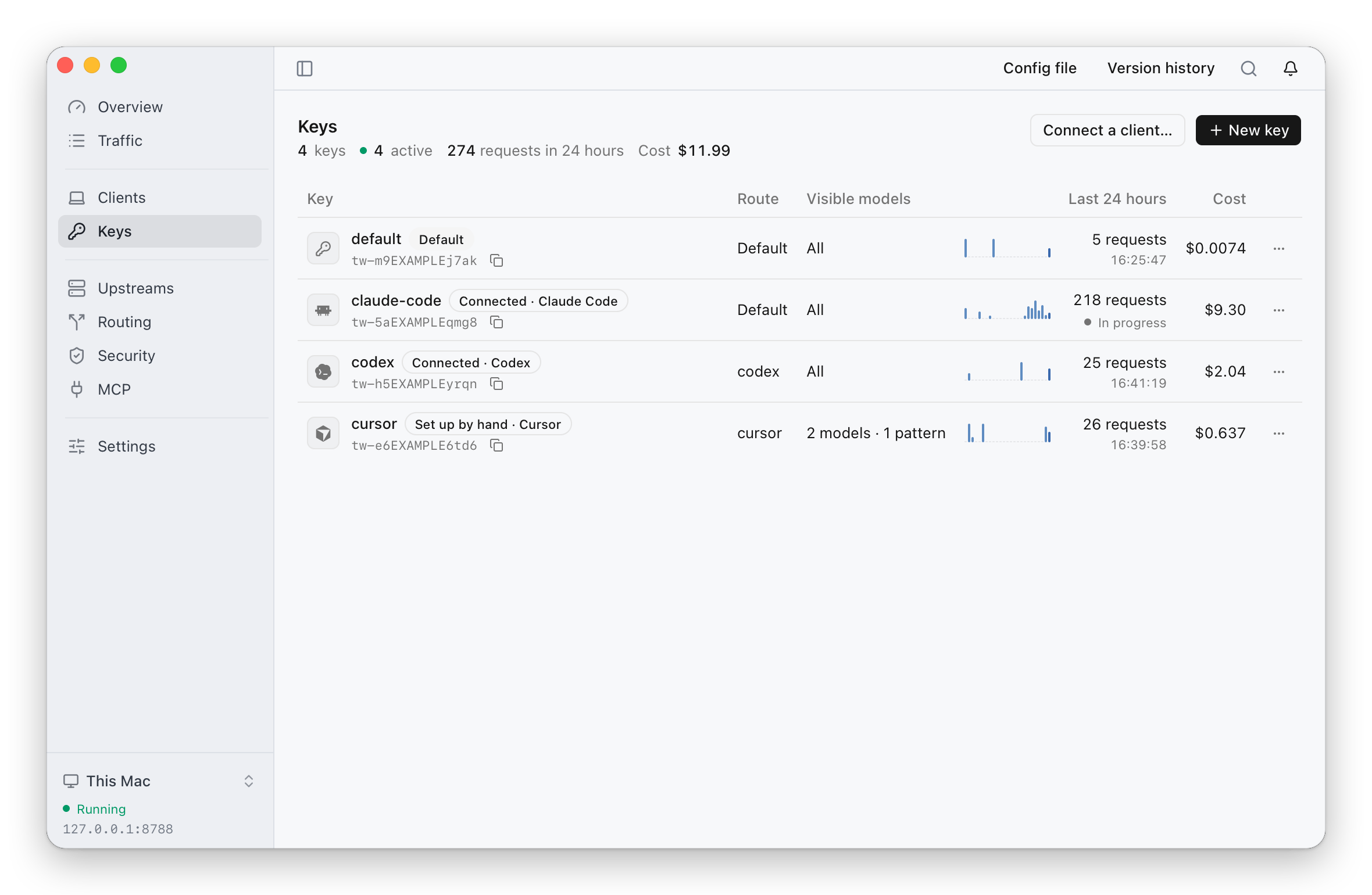The height and width of the screenshot is (895, 1372).
Task: Click the Upstreams server icon in sidebar
Action: click(x=77, y=288)
